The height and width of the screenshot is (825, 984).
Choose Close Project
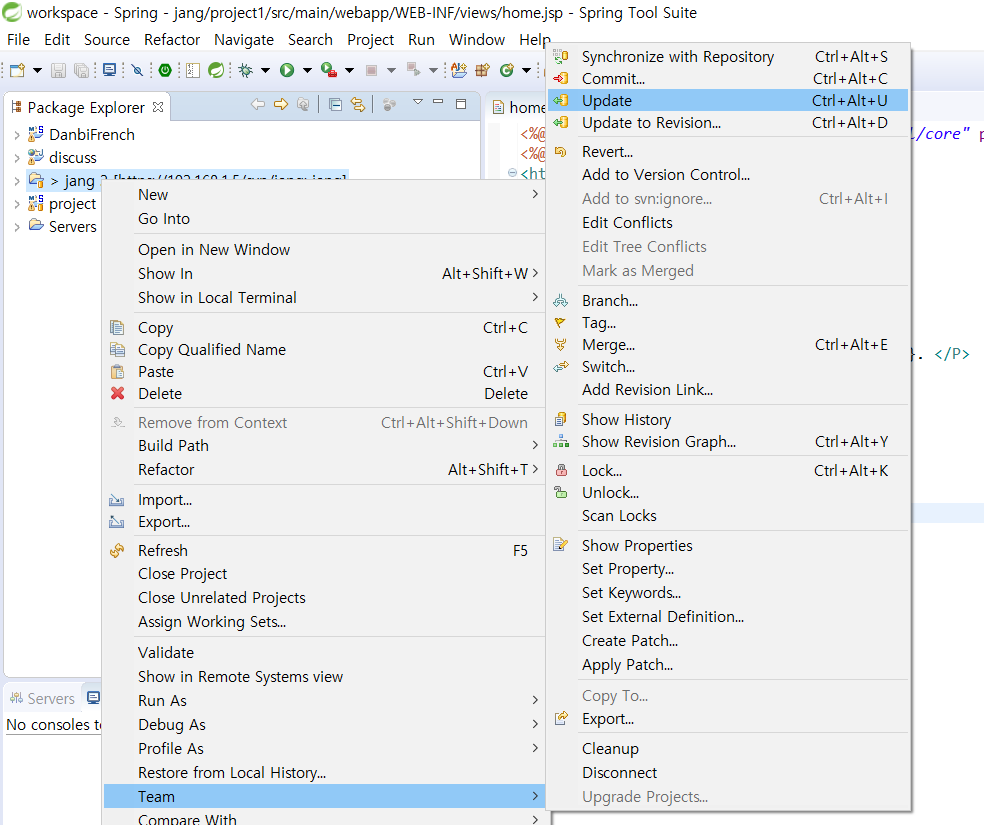coord(324,573)
